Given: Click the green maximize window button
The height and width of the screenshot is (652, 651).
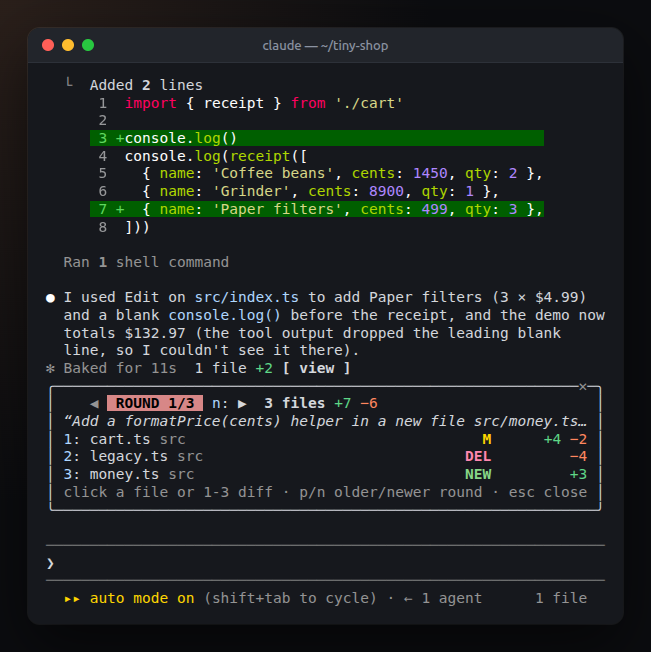Looking at the screenshot, I should pyautogui.click(x=88, y=45).
